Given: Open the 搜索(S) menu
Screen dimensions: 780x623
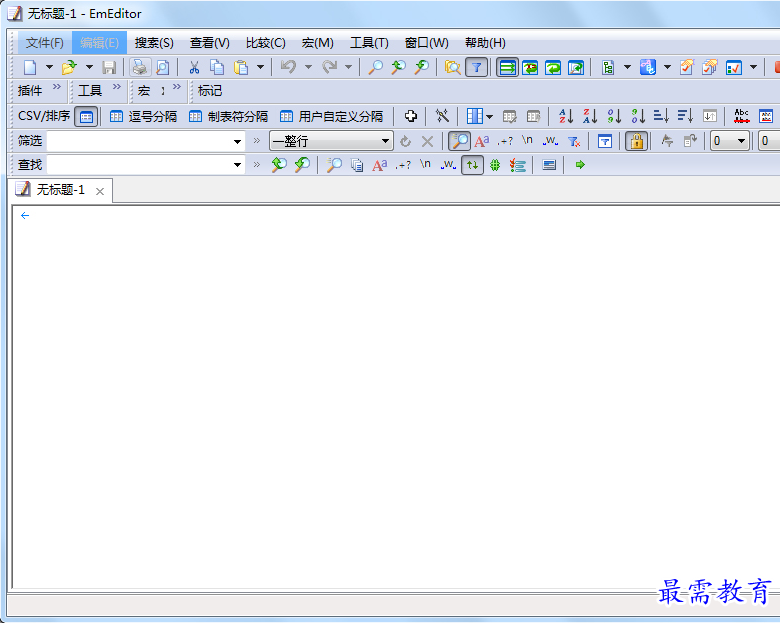Looking at the screenshot, I should 154,43.
